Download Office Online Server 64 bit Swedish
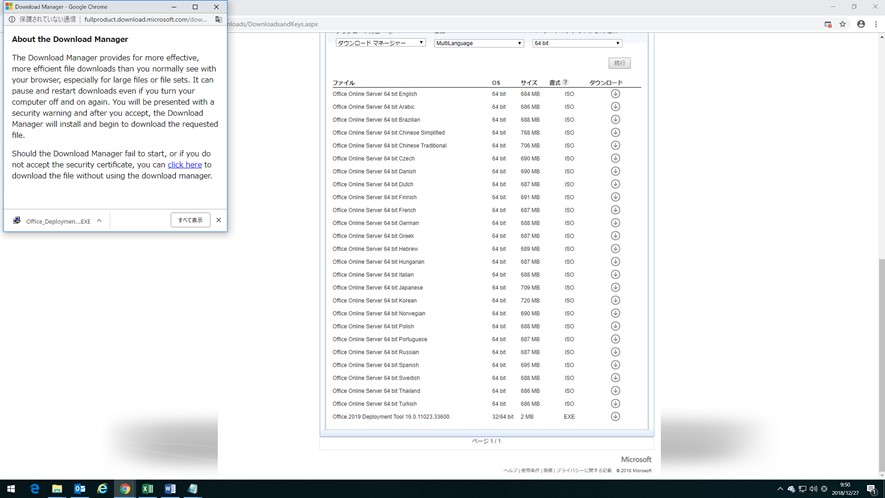Image resolution: width=885 pixels, height=498 pixels. 615,378
